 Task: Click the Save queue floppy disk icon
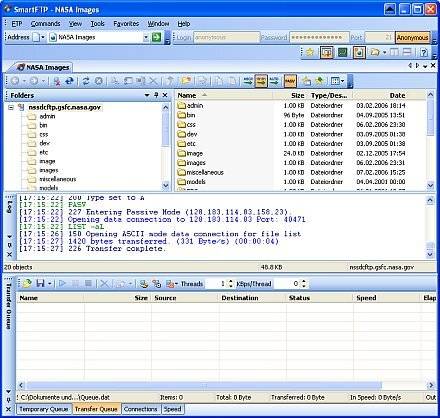[x=40, y=284]
